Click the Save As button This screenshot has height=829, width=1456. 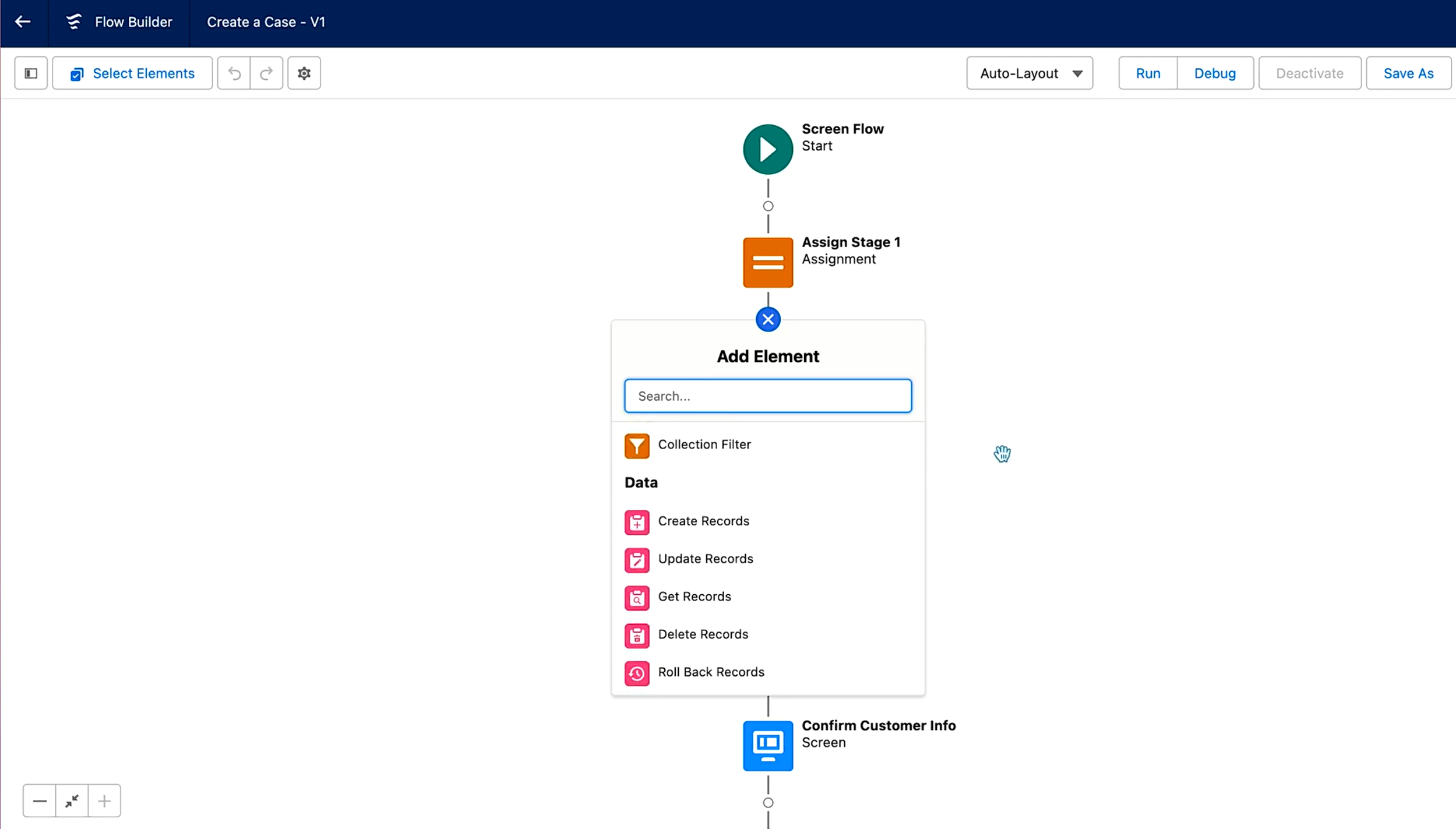coord(1408,73)
